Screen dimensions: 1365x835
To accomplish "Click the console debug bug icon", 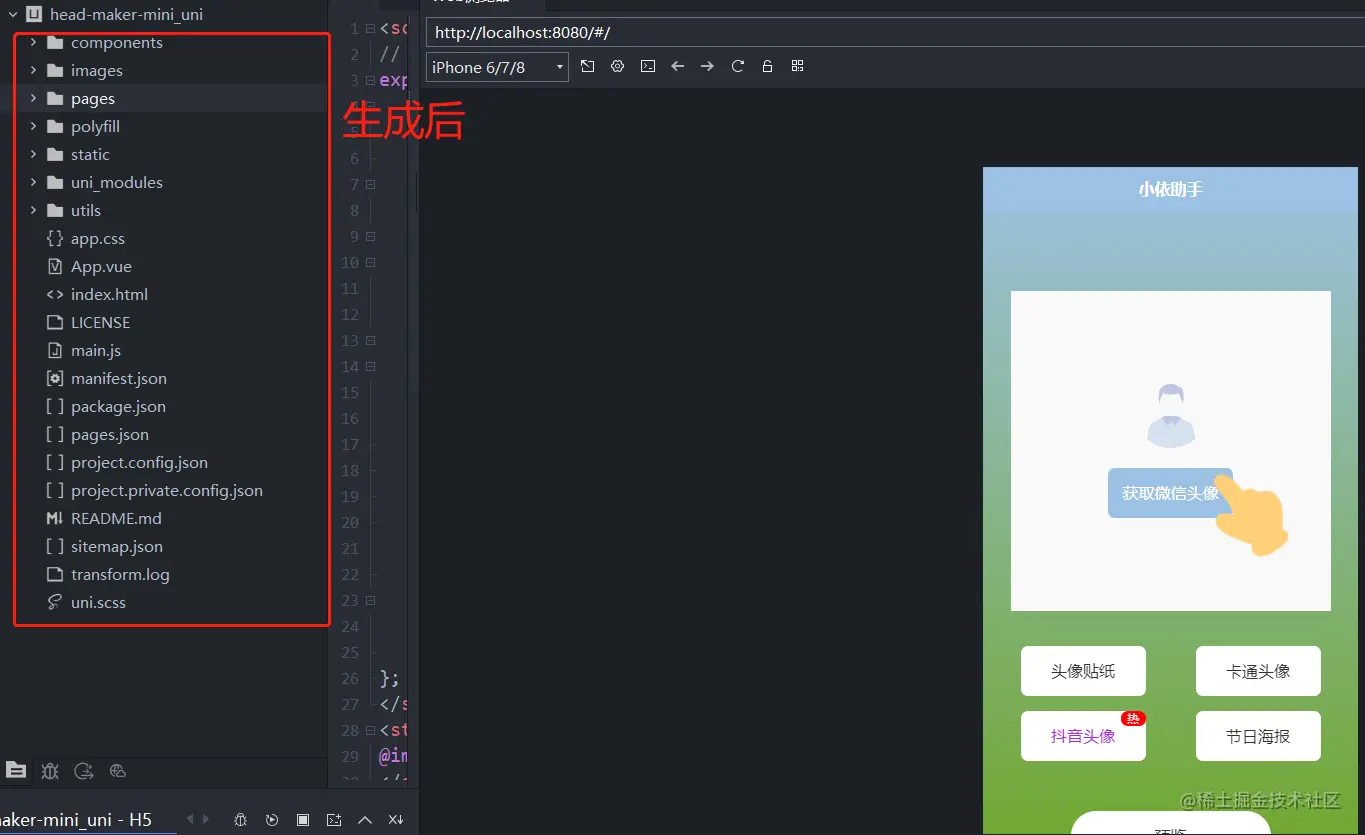I will (240, 819).
